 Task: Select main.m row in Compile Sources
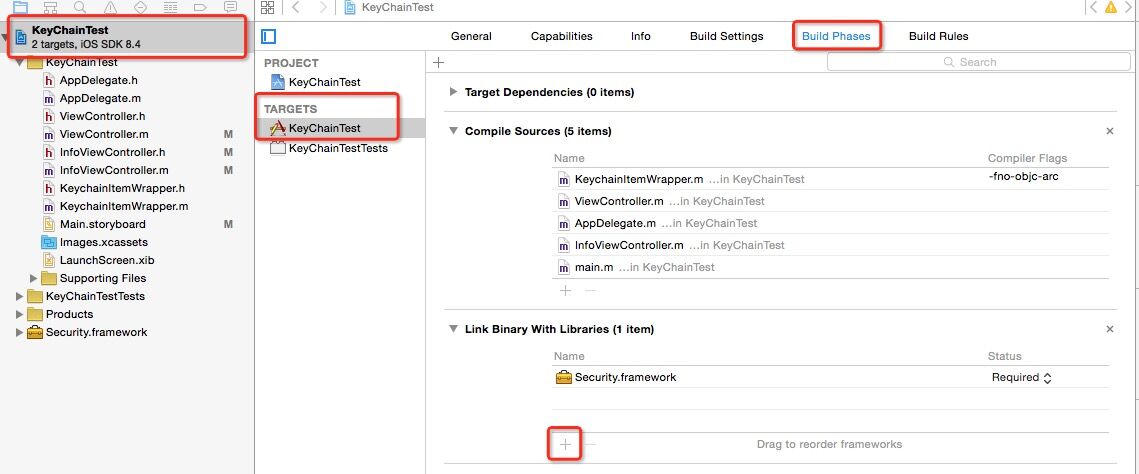[x=830, y=267]
